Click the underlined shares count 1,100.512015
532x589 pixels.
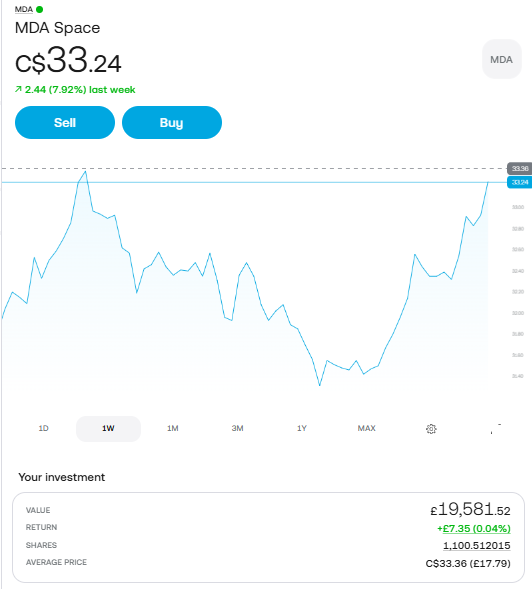(477, 545)
